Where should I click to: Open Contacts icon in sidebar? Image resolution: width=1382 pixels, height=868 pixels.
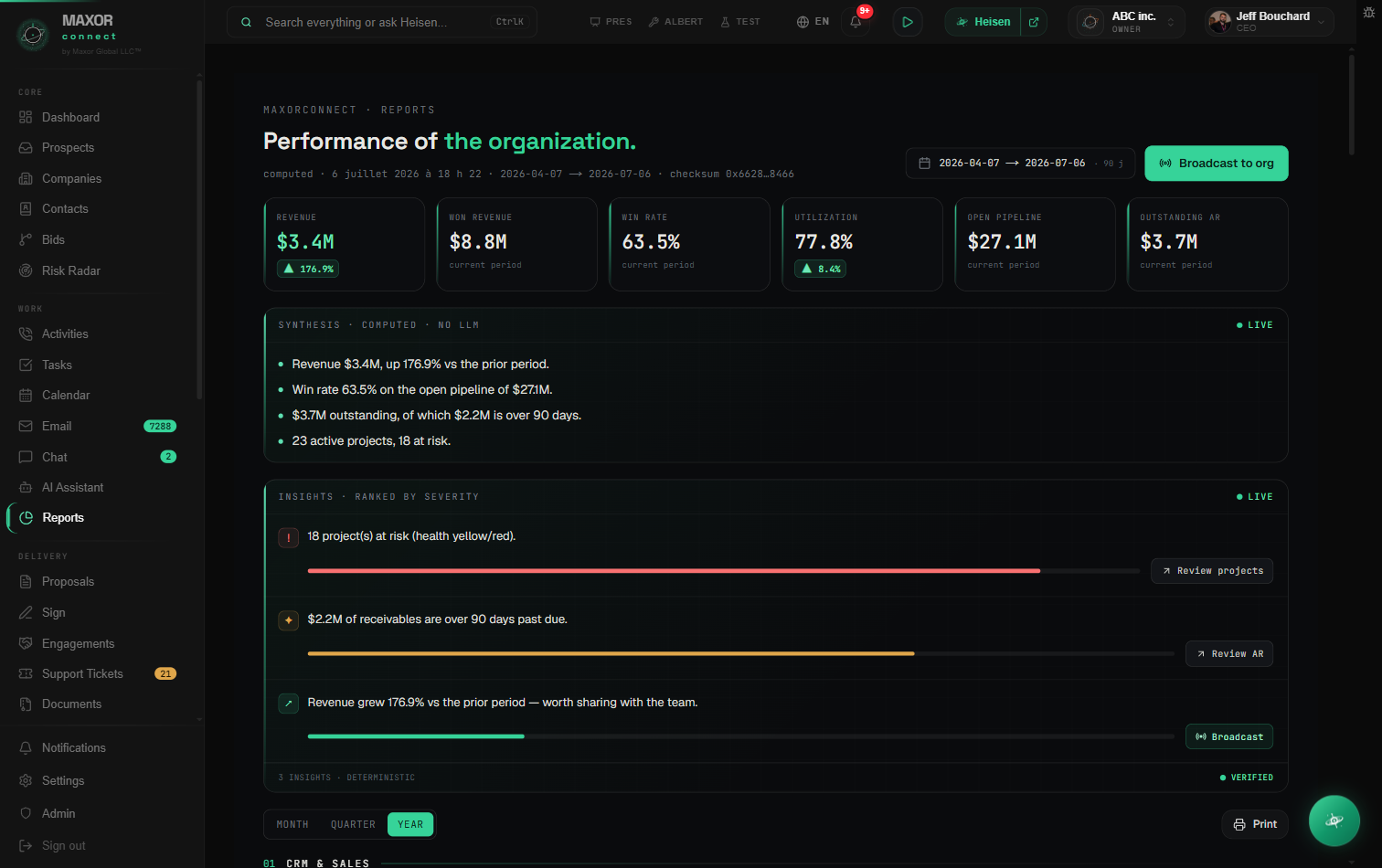click(26, 209)
